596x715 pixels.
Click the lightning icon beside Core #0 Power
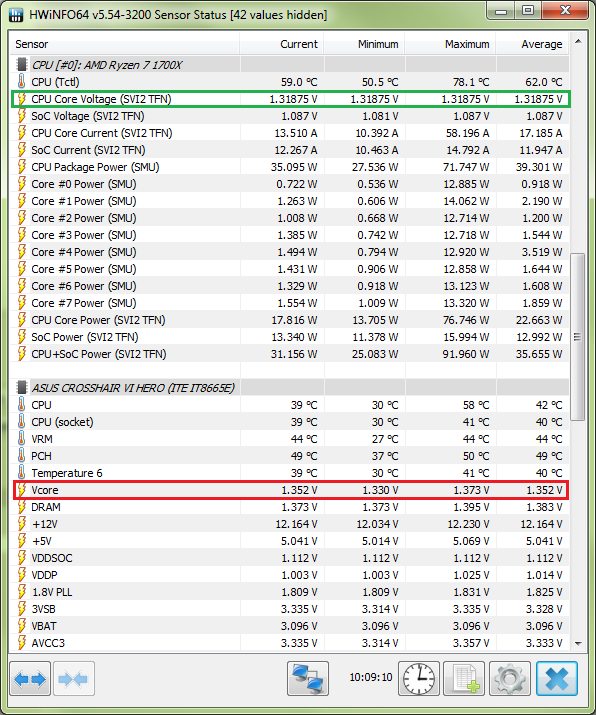point(21,184)
